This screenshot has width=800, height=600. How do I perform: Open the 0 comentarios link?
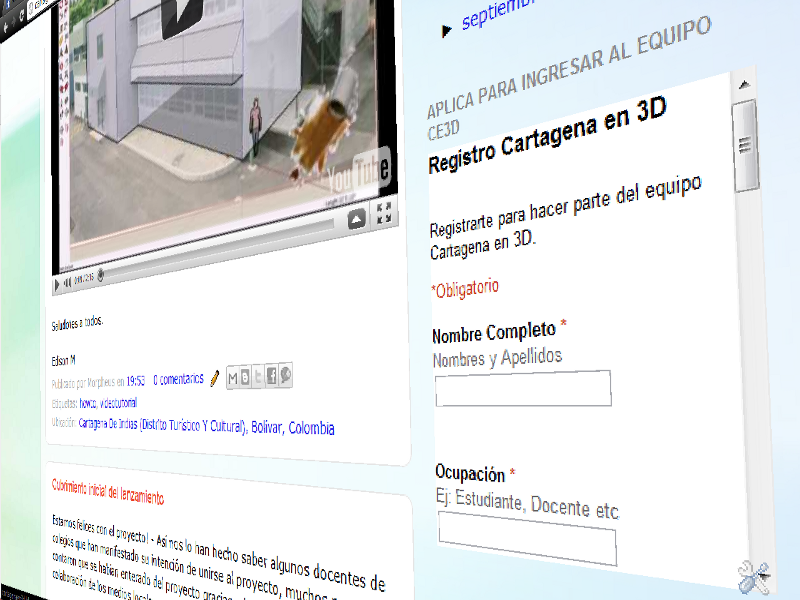[178, 379]
